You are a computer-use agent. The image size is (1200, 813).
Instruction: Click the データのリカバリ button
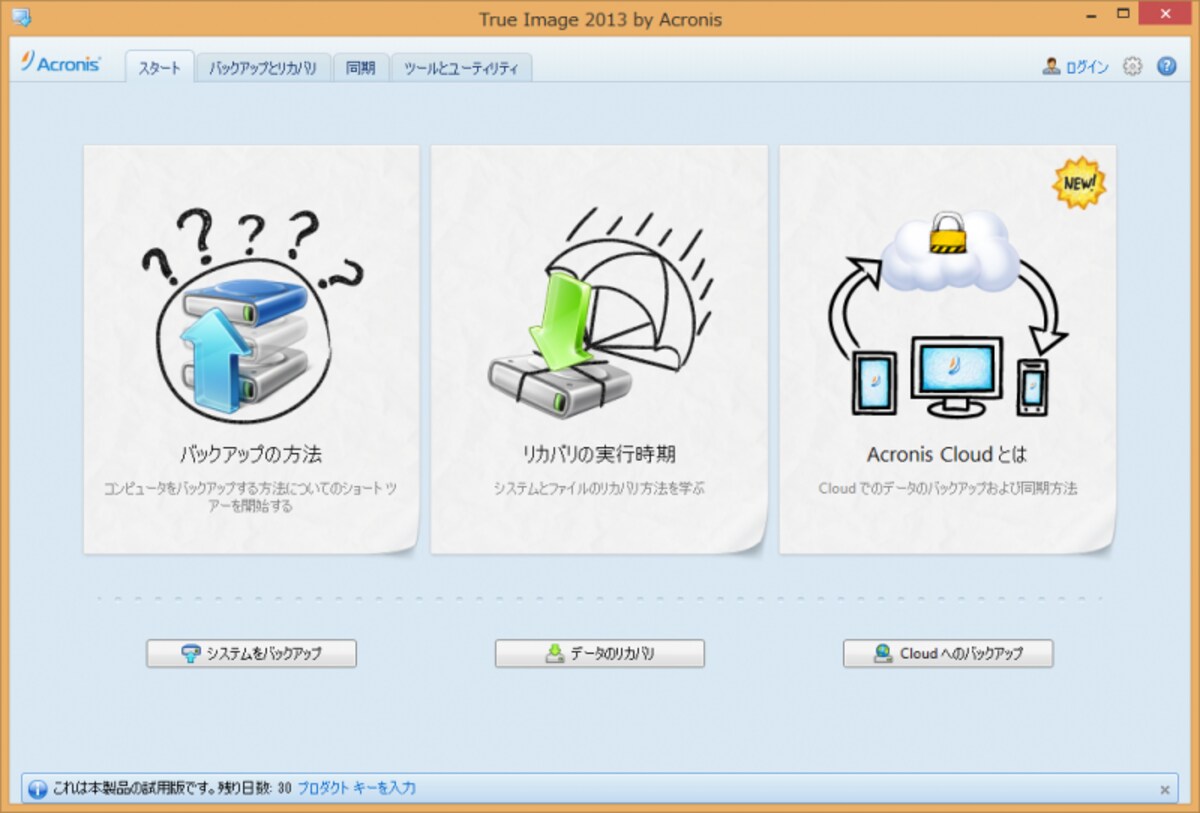599,654
